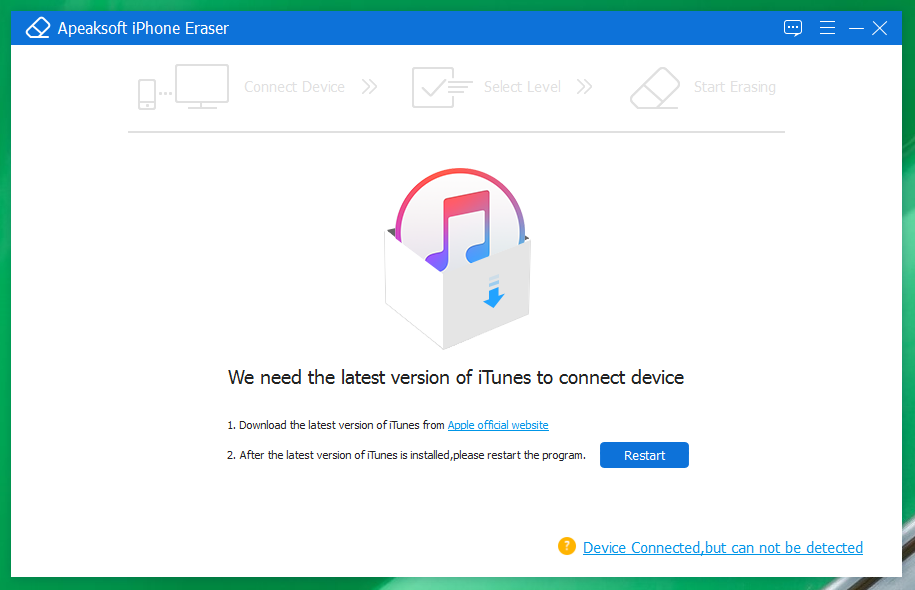Open the Apple official website link
This screenshot has width=915, height=590.
coord(498,425)
